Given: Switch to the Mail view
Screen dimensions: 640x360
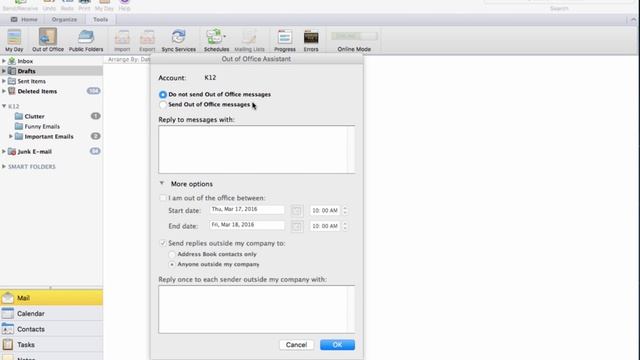Looking at the screenshot, I should point(51,298).
